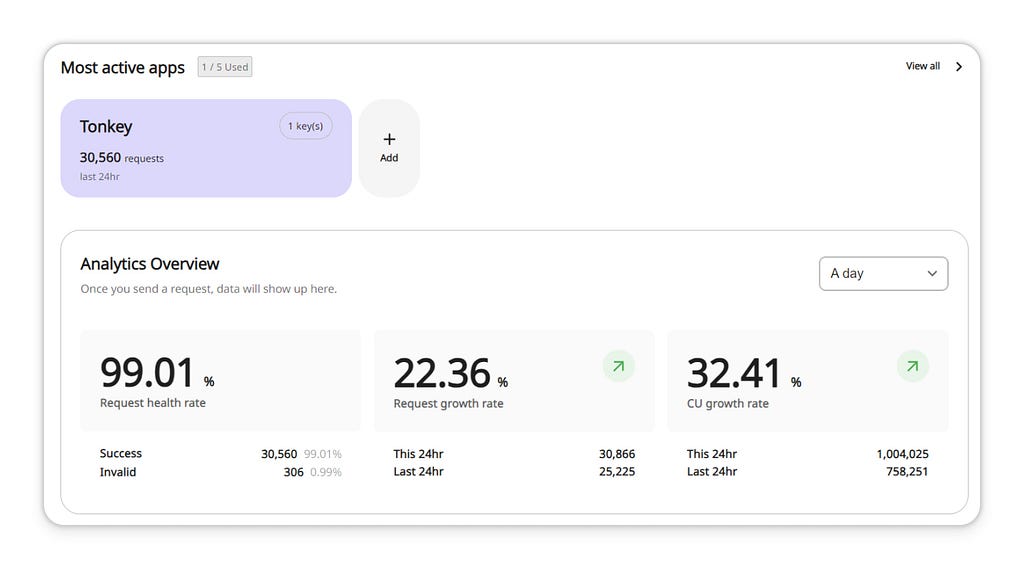Select the 99.01% Request health rate card
Image resolution: width=1024 pixels, height=569 pixels.
(x=221, y=380)
